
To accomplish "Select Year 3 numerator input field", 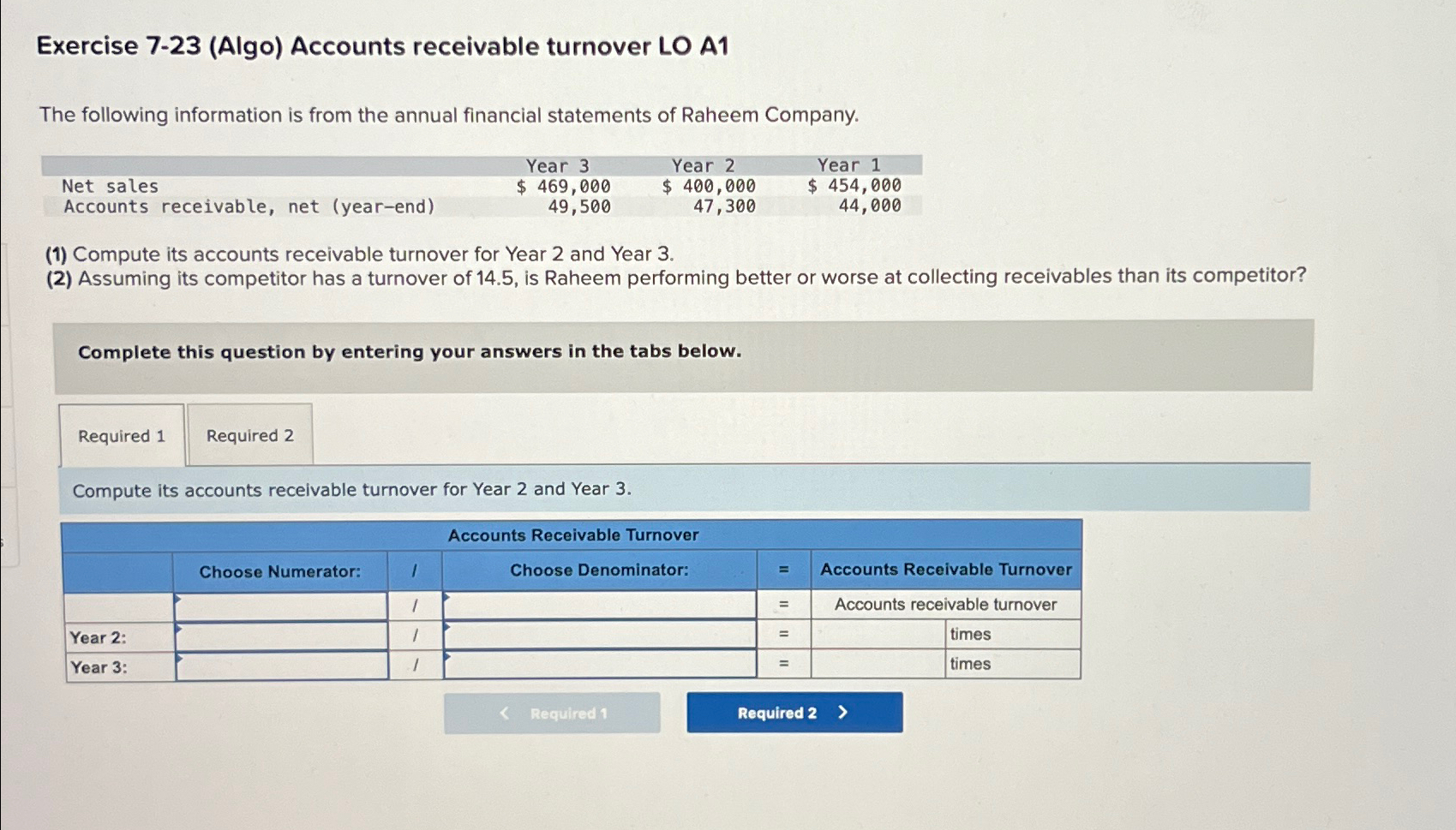I will pos(281,666).
